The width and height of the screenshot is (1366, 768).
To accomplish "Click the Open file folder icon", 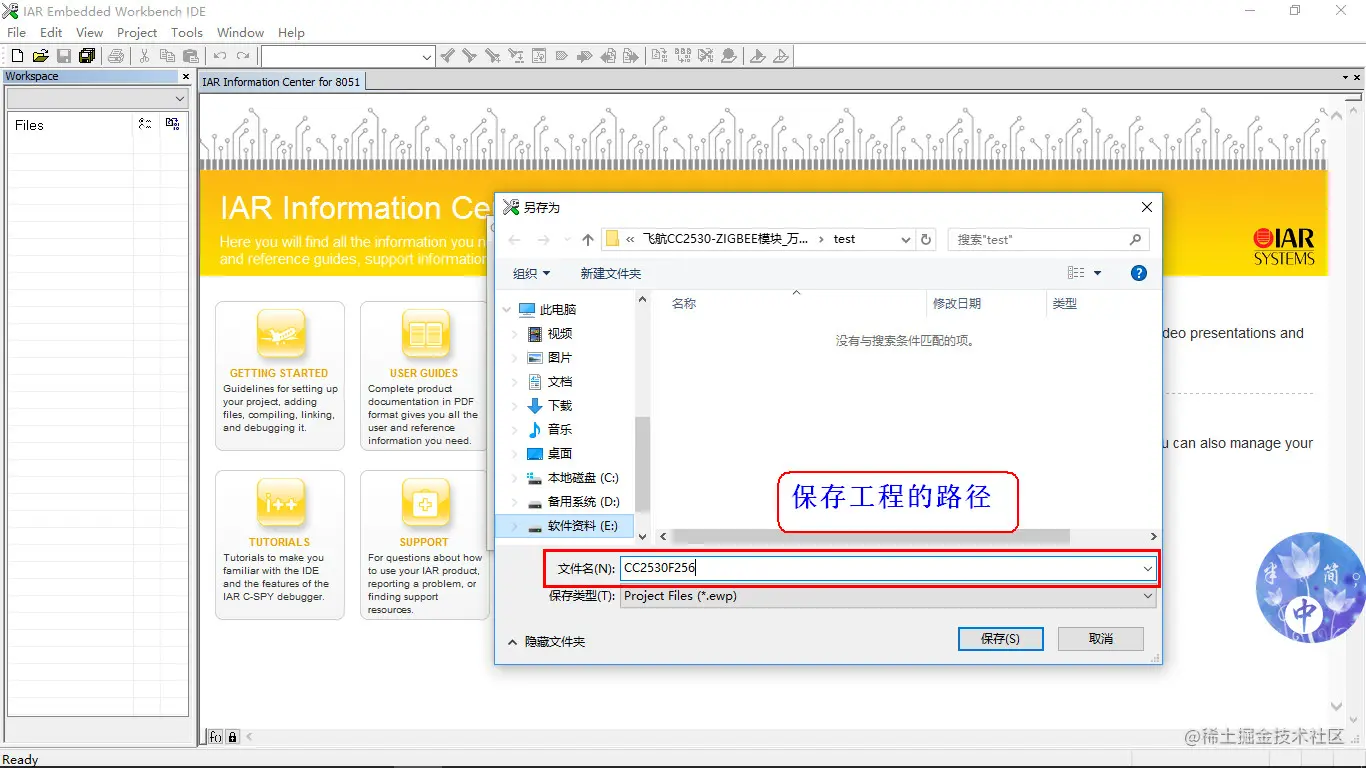I will (41, 56).
